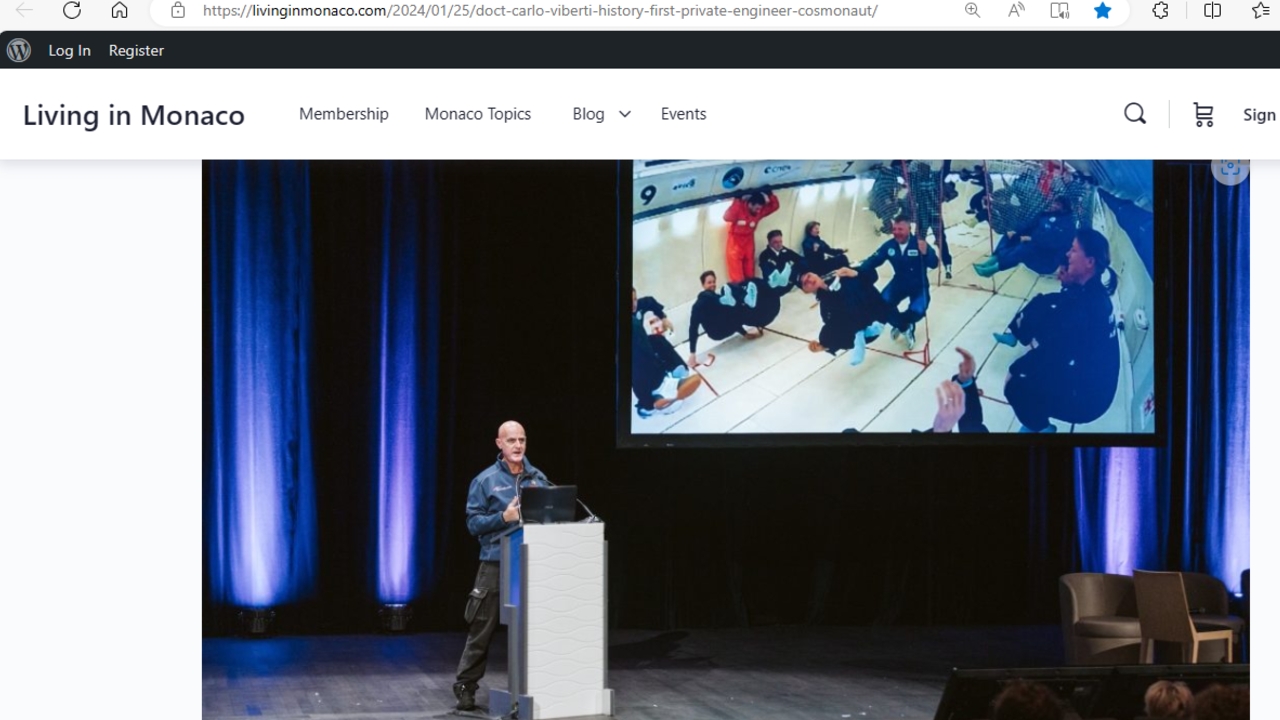Open WordPress logo menu in admin bar
The height and width of the screenshot is (720, 1280).
[19, 50]
